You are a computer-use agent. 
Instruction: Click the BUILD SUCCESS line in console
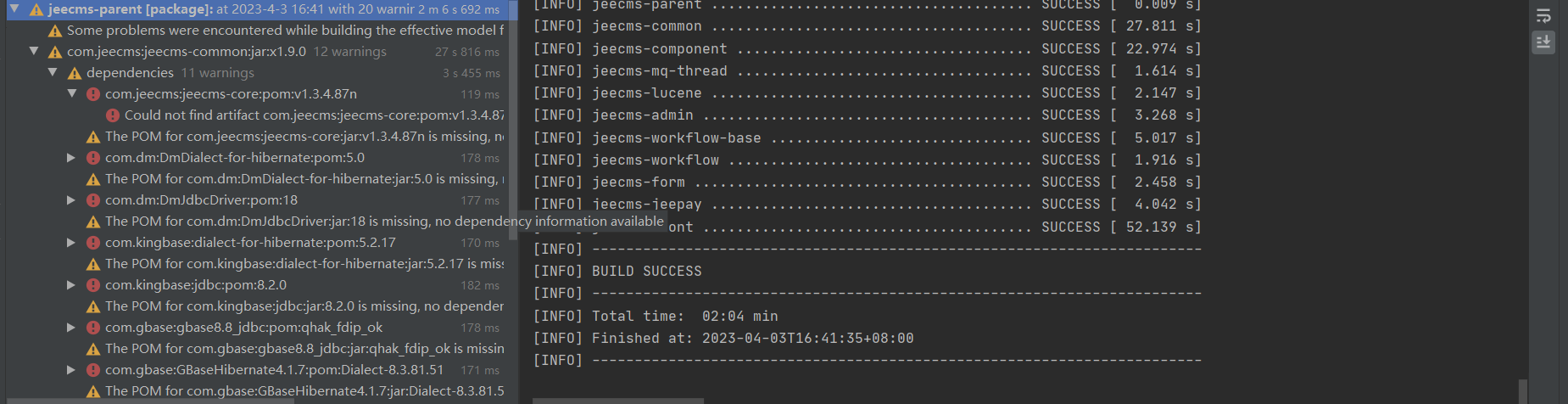pyautogui.click(x=646, y=272)
